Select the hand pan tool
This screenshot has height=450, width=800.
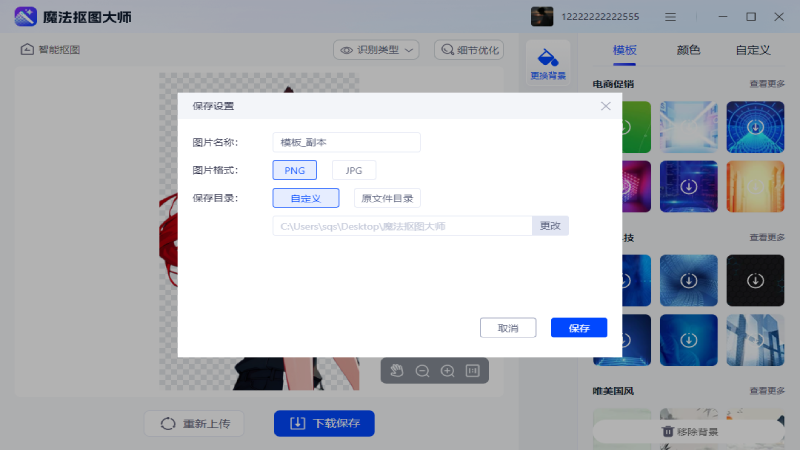coord(396,371)
